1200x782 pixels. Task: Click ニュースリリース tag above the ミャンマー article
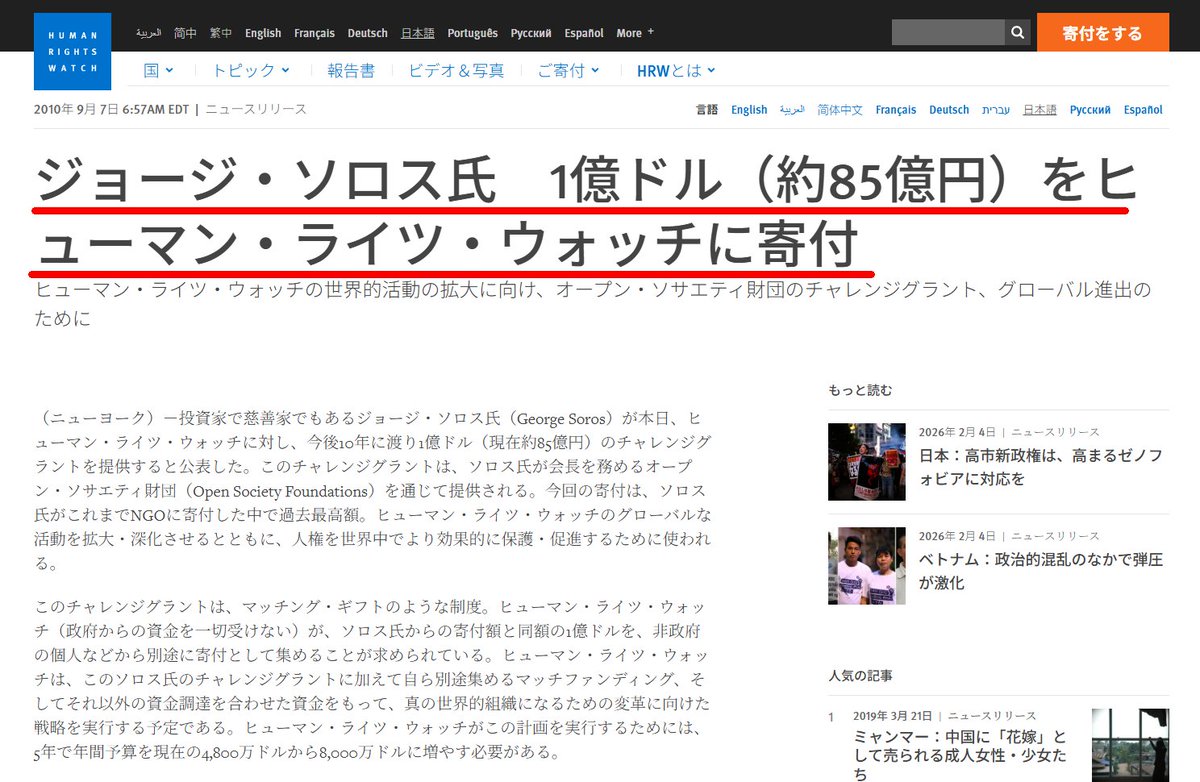(992, 716)
